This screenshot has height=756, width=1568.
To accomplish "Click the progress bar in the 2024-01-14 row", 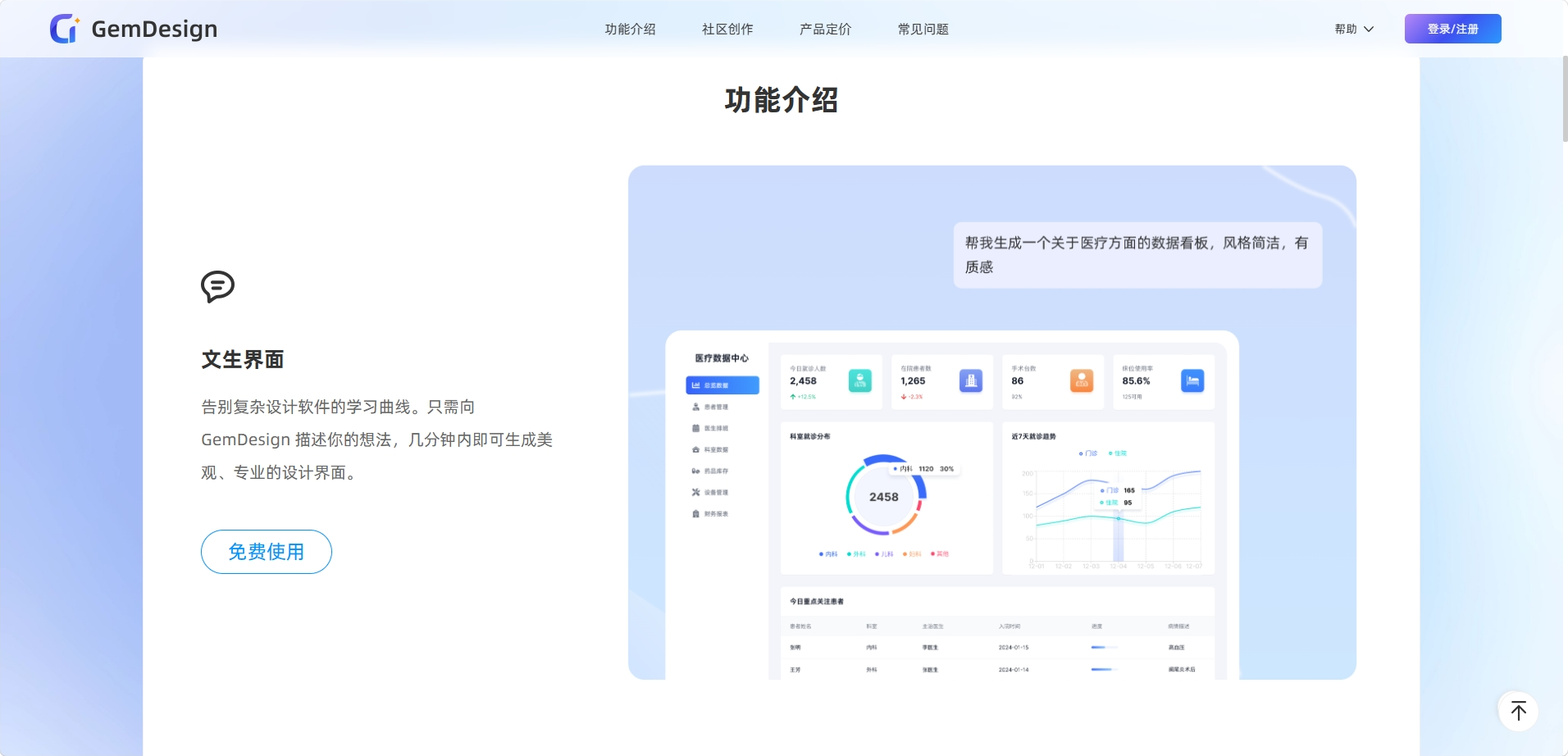I will coord(1104,670).
